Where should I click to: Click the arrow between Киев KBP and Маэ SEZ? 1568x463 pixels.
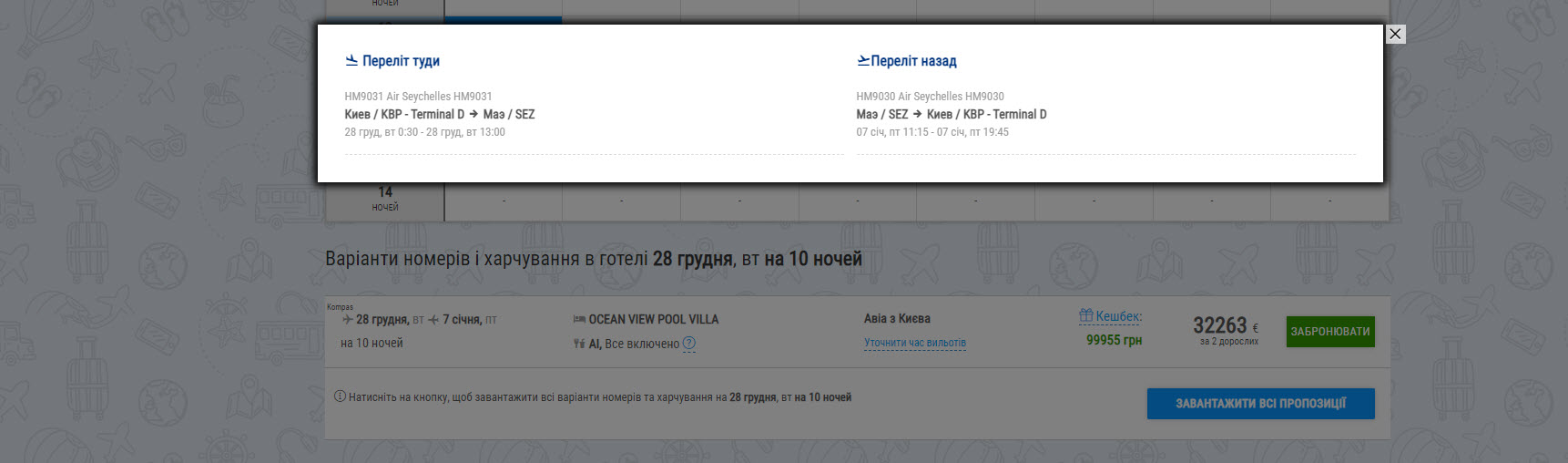(473, 114)
